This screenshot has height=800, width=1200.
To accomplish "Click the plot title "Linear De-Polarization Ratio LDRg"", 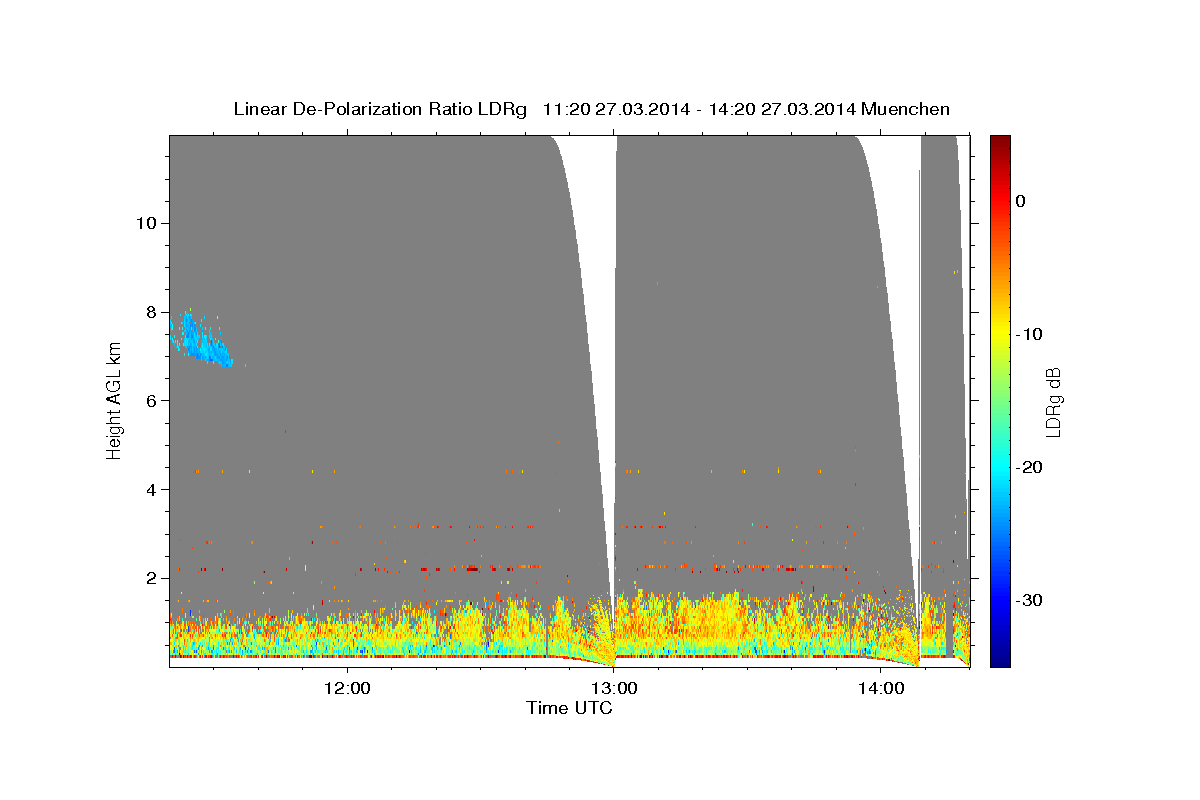I will [x=380, y=109].
